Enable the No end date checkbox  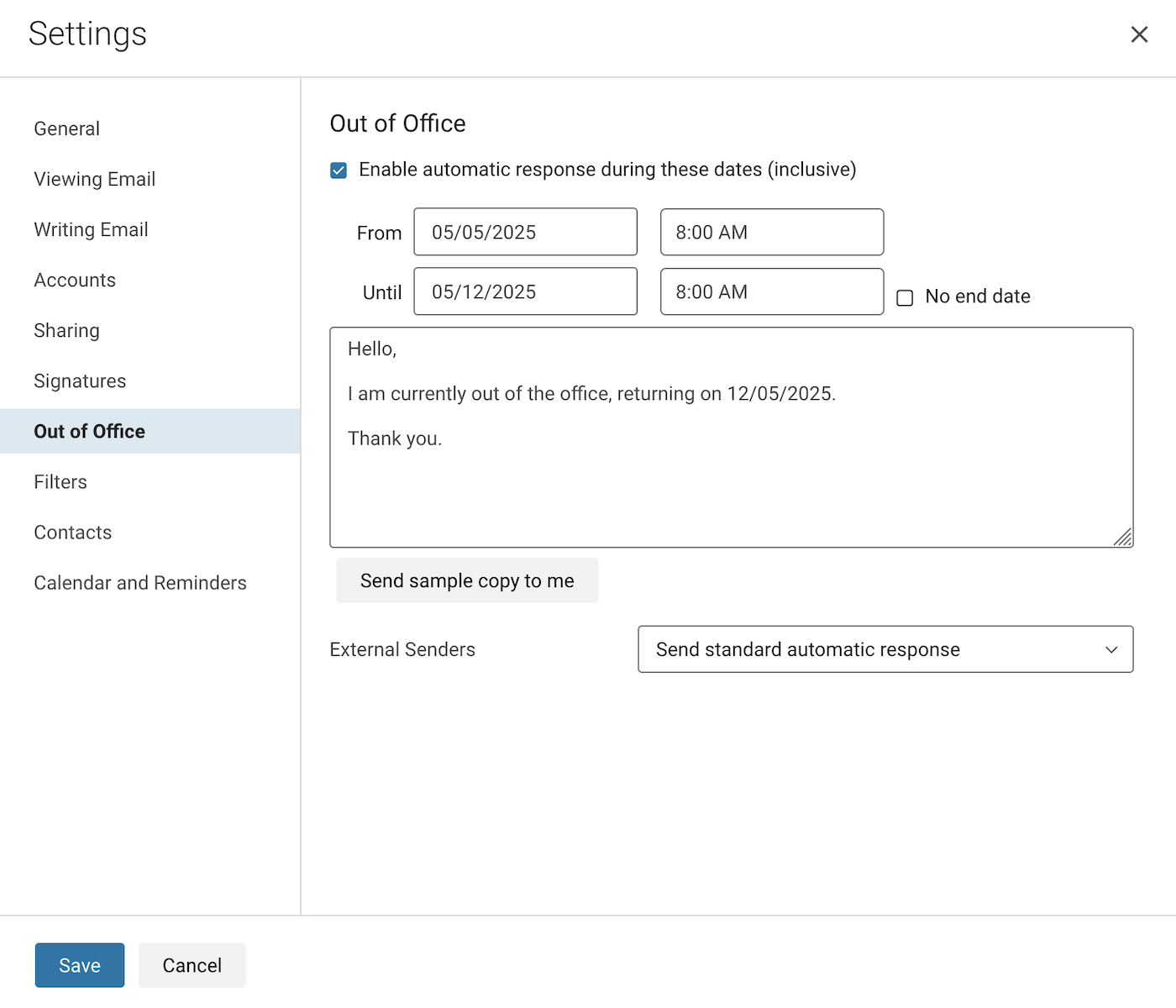tap(905, 297)
